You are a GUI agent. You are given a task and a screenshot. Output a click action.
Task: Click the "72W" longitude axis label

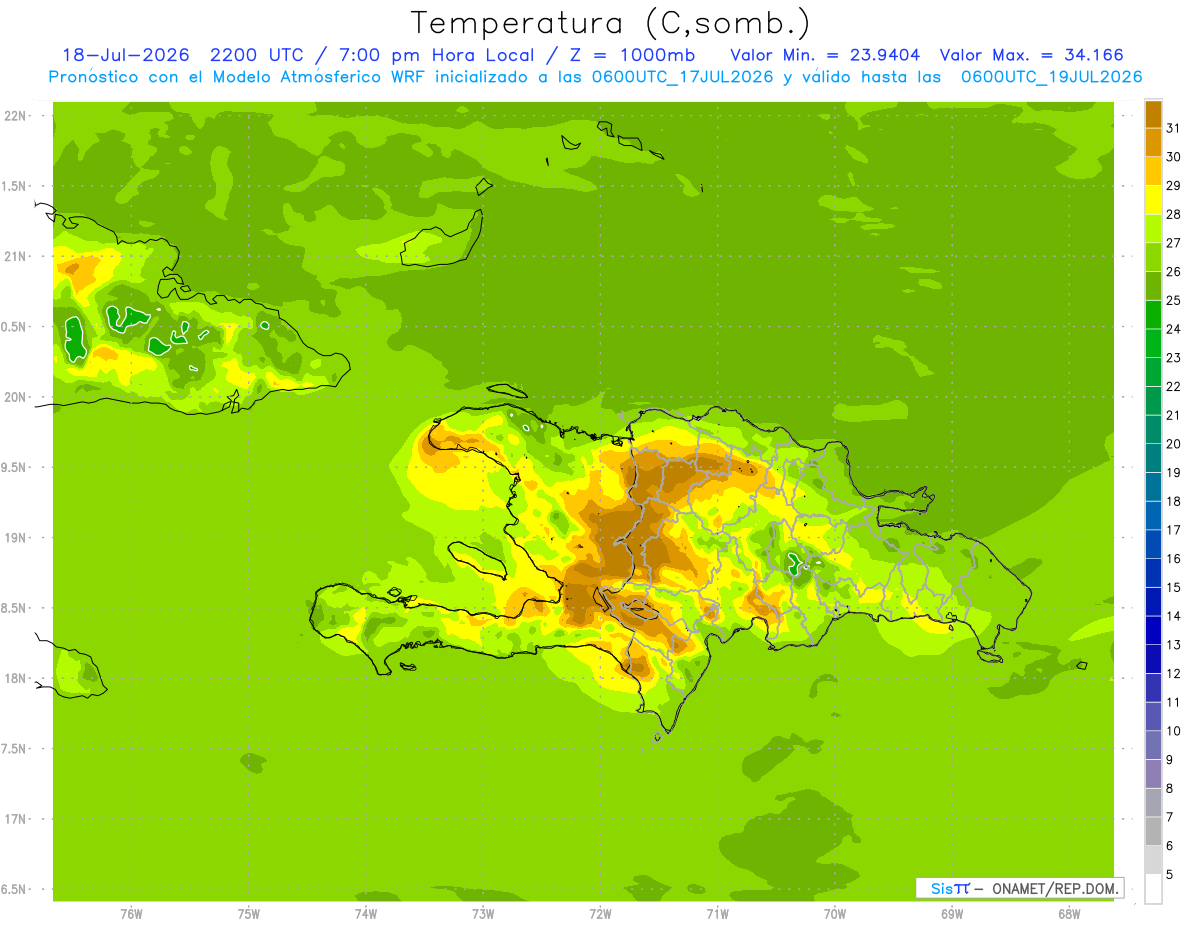coord(600,913)
